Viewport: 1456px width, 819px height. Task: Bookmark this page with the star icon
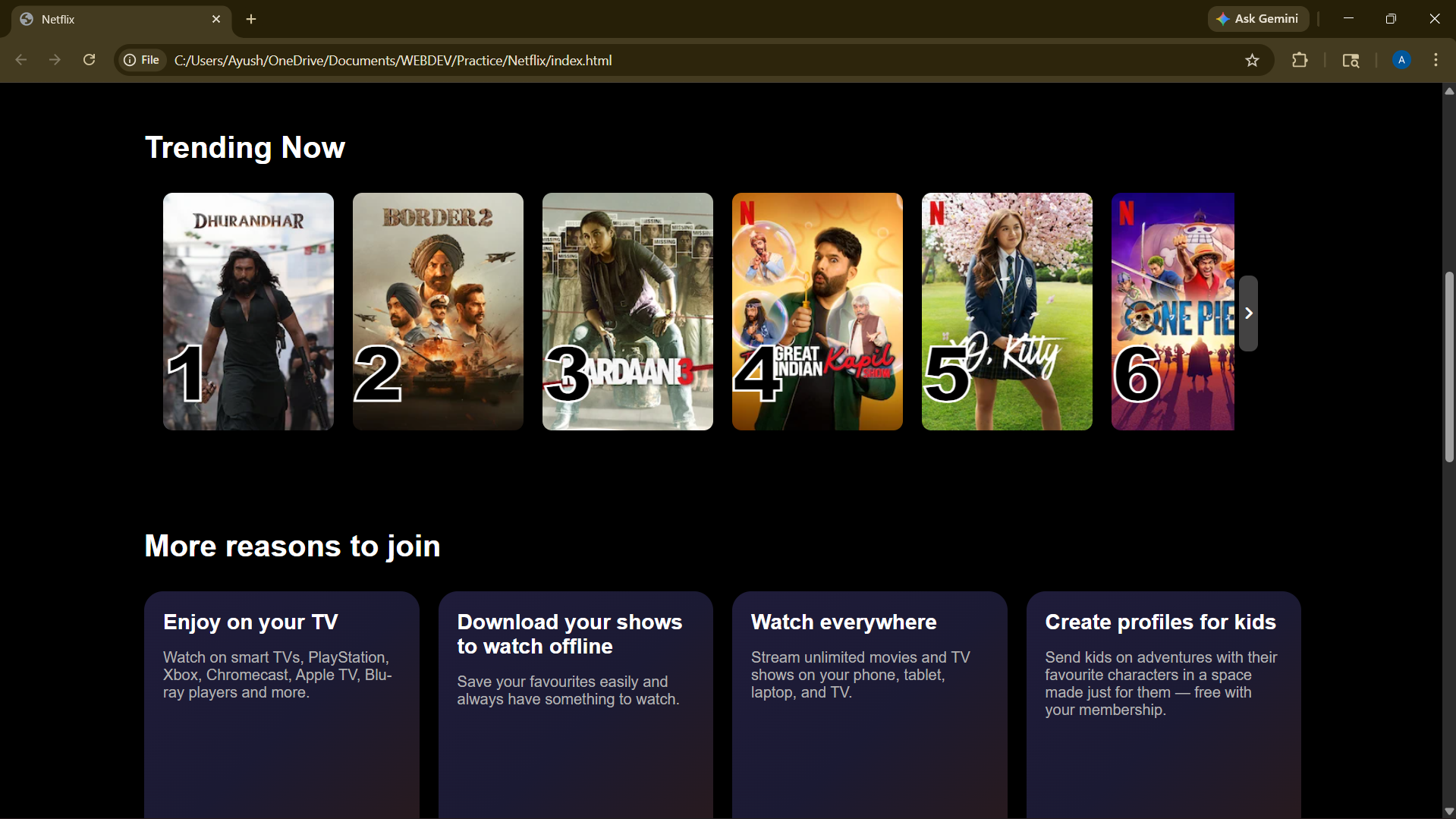click(x=1252, y=60)
